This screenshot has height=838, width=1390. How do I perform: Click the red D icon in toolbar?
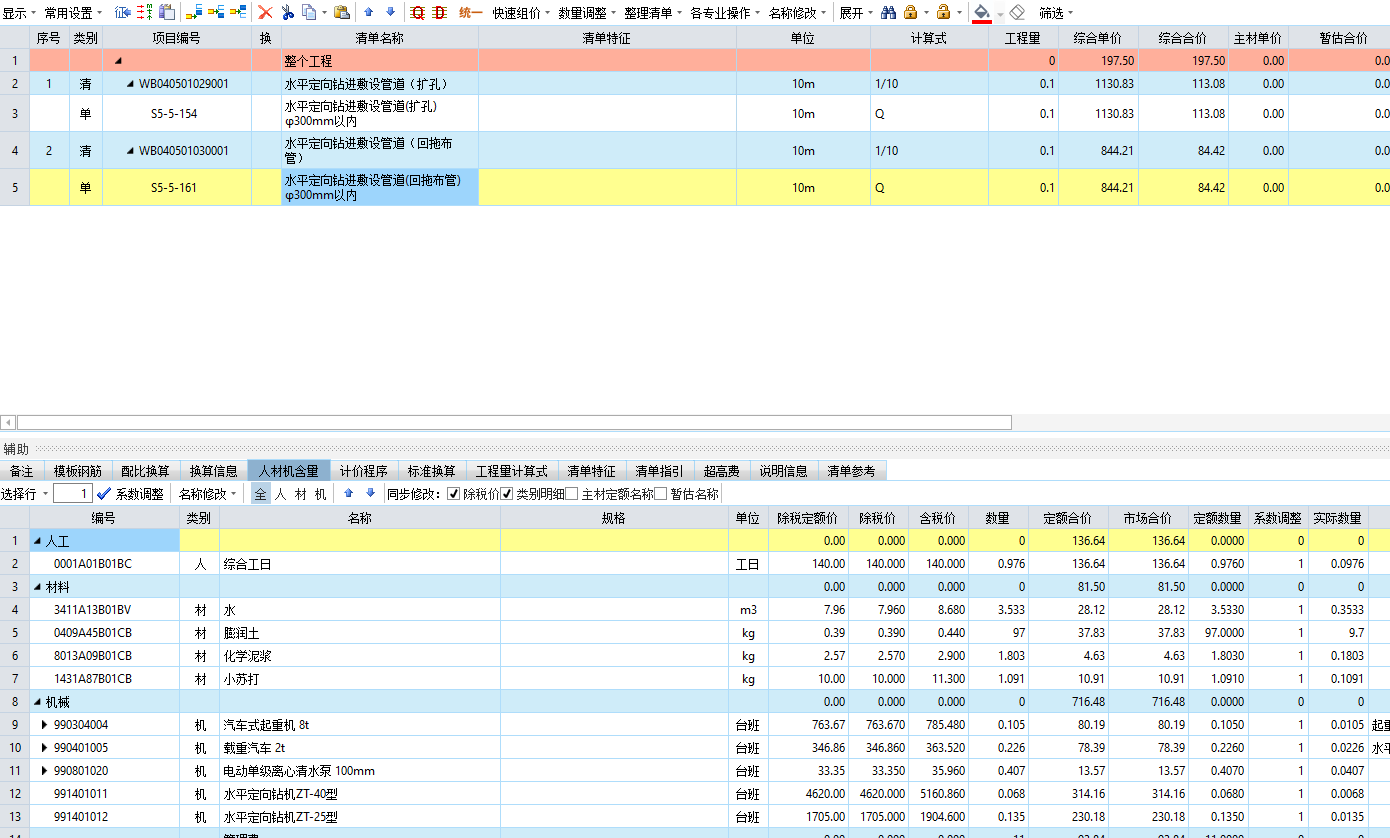[x=439, y=12]
